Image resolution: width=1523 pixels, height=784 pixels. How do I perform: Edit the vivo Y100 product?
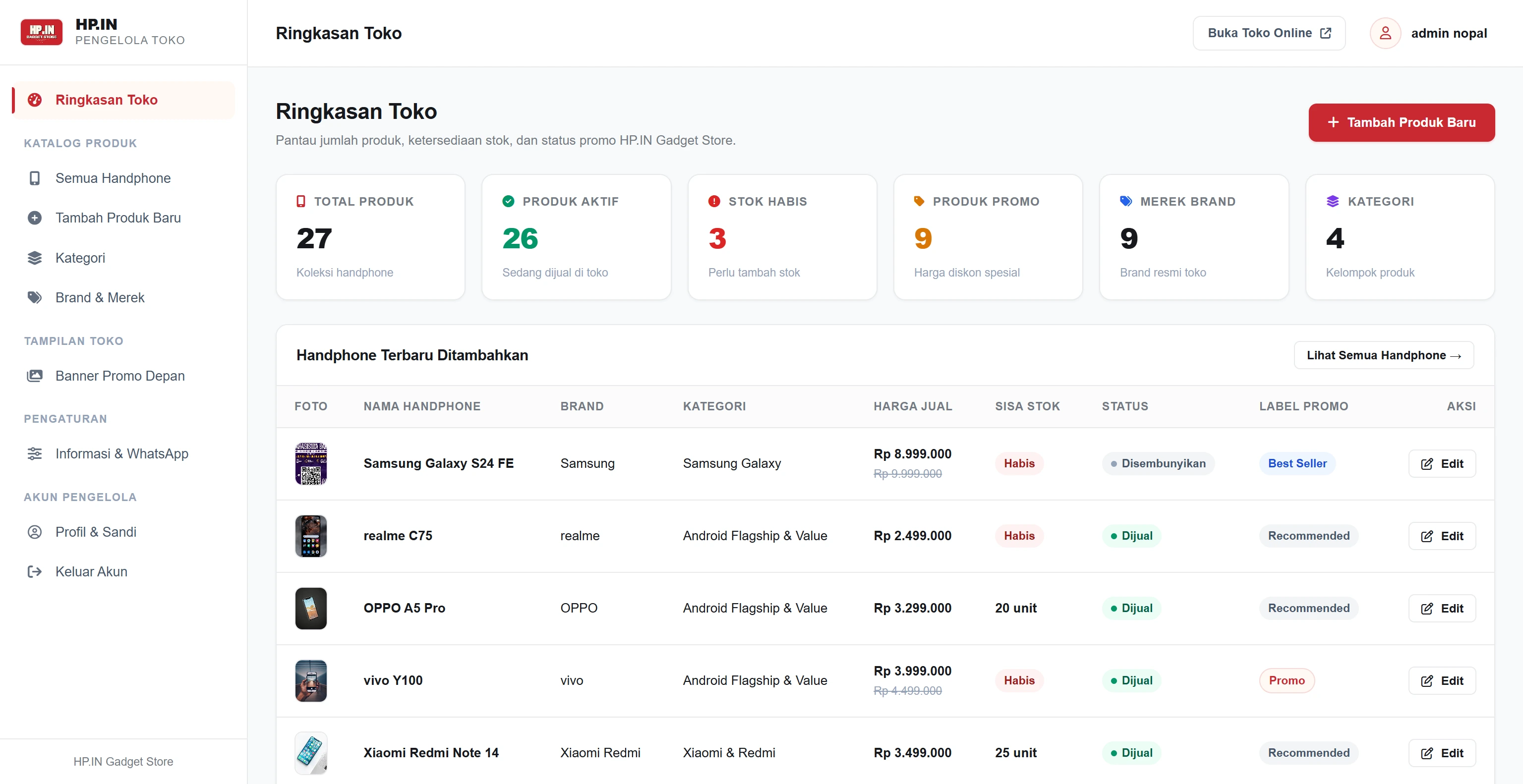[1442, 681]
